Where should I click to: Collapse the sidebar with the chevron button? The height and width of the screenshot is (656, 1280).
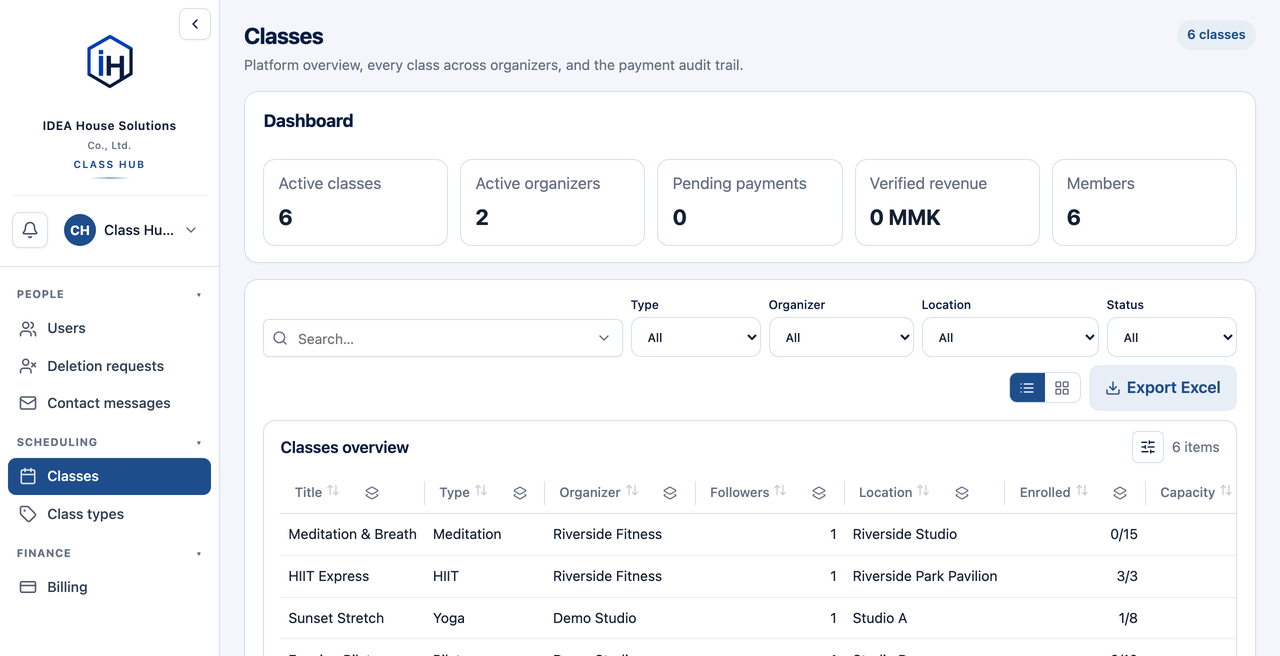[x=195, y=24]
